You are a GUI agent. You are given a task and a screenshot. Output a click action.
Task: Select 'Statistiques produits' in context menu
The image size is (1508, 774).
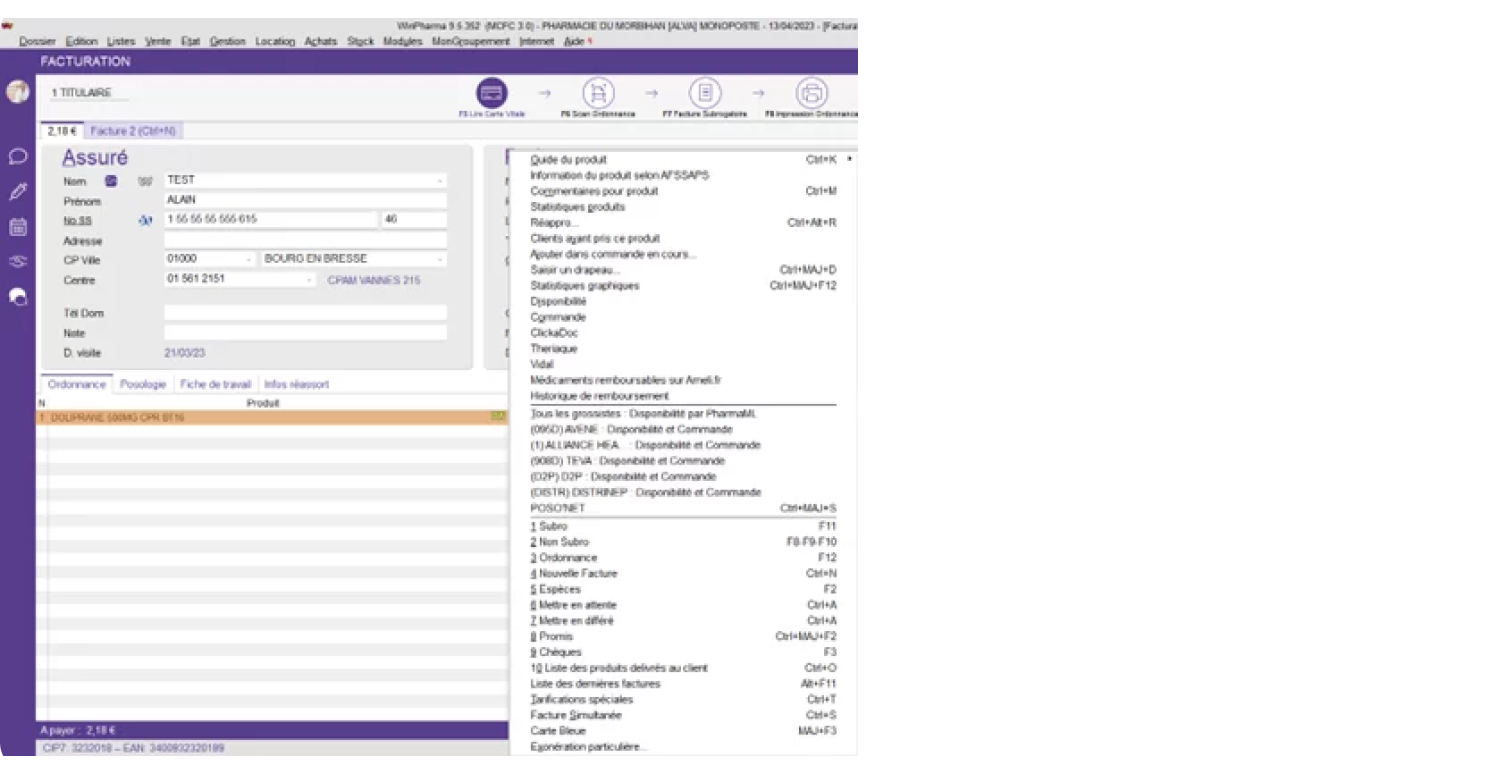point(577,207)
